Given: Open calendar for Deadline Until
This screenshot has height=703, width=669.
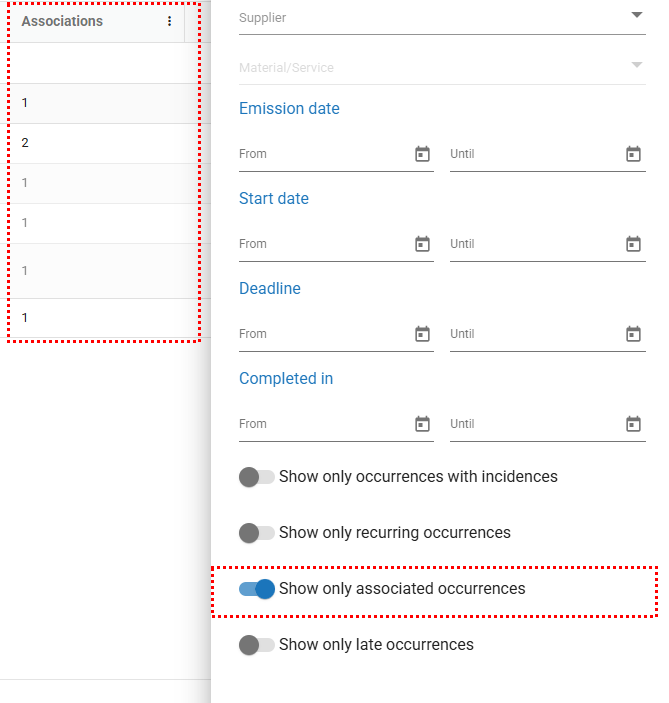Looking at the screenshot, I should [x=633, y=334].
